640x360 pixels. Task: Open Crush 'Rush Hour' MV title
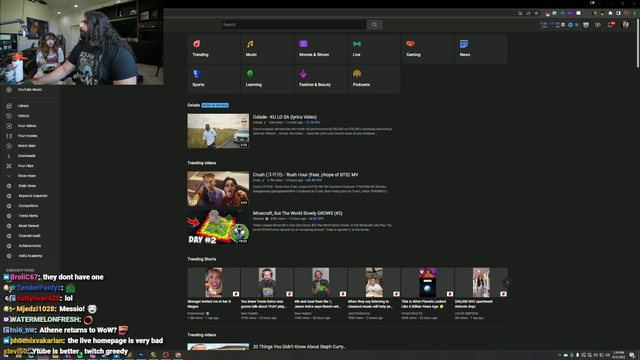click(305, 175)
